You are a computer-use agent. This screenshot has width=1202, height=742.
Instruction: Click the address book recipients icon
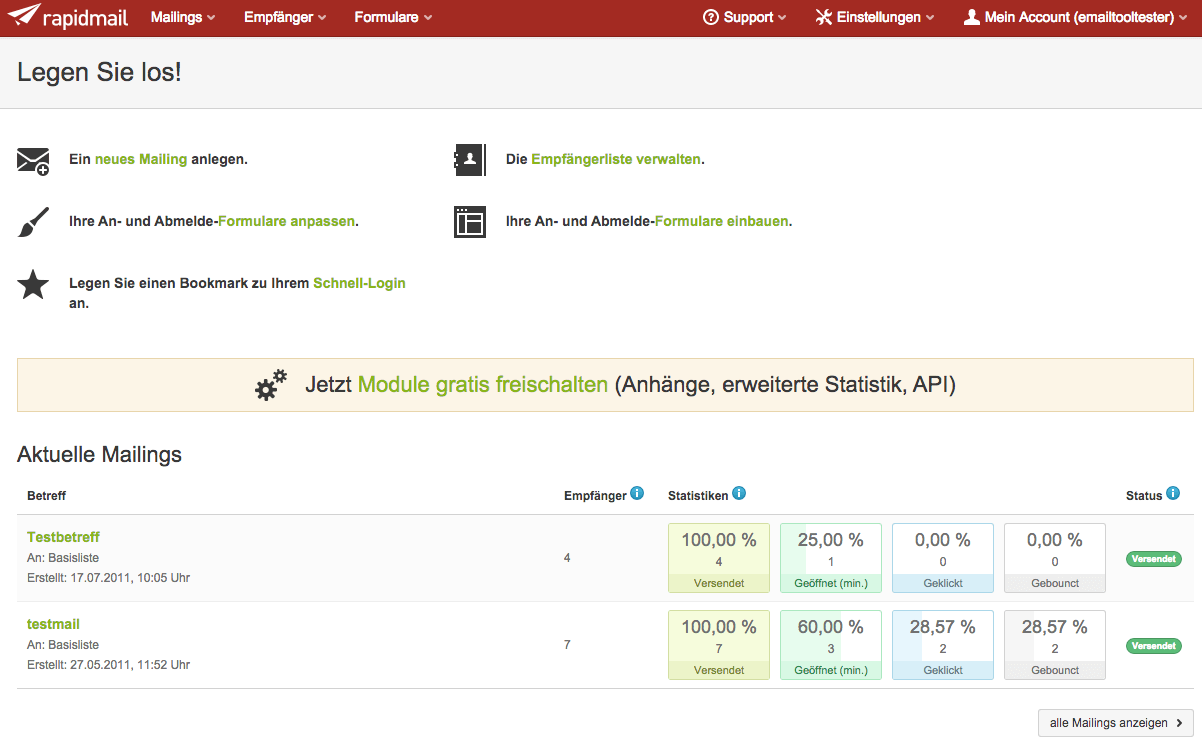470,160
